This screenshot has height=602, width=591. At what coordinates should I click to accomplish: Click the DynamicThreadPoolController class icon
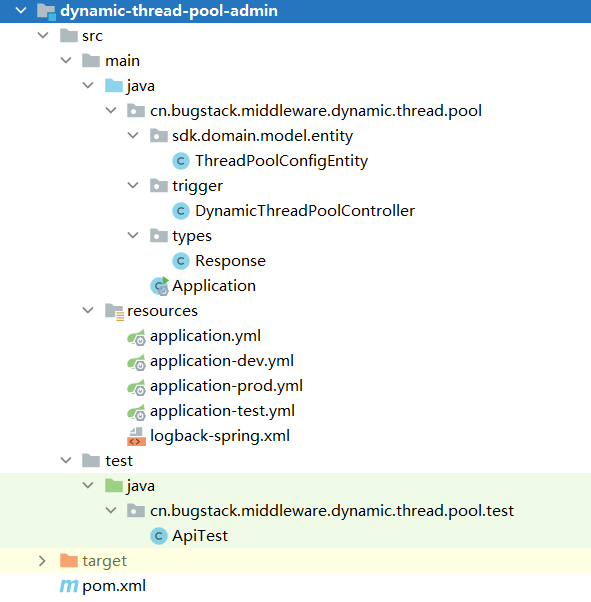180,211
